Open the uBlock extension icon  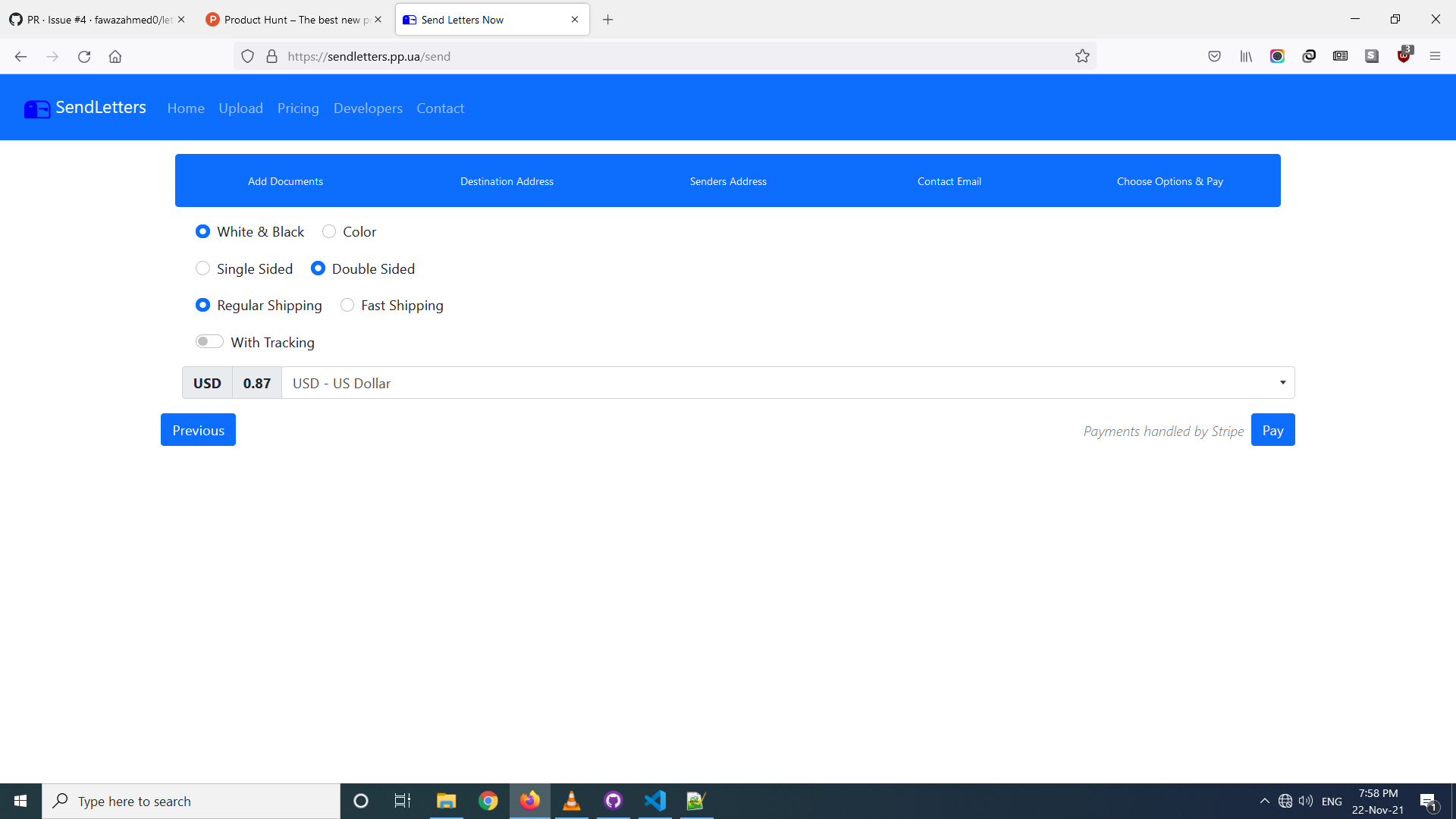(x=1404, y=56)
